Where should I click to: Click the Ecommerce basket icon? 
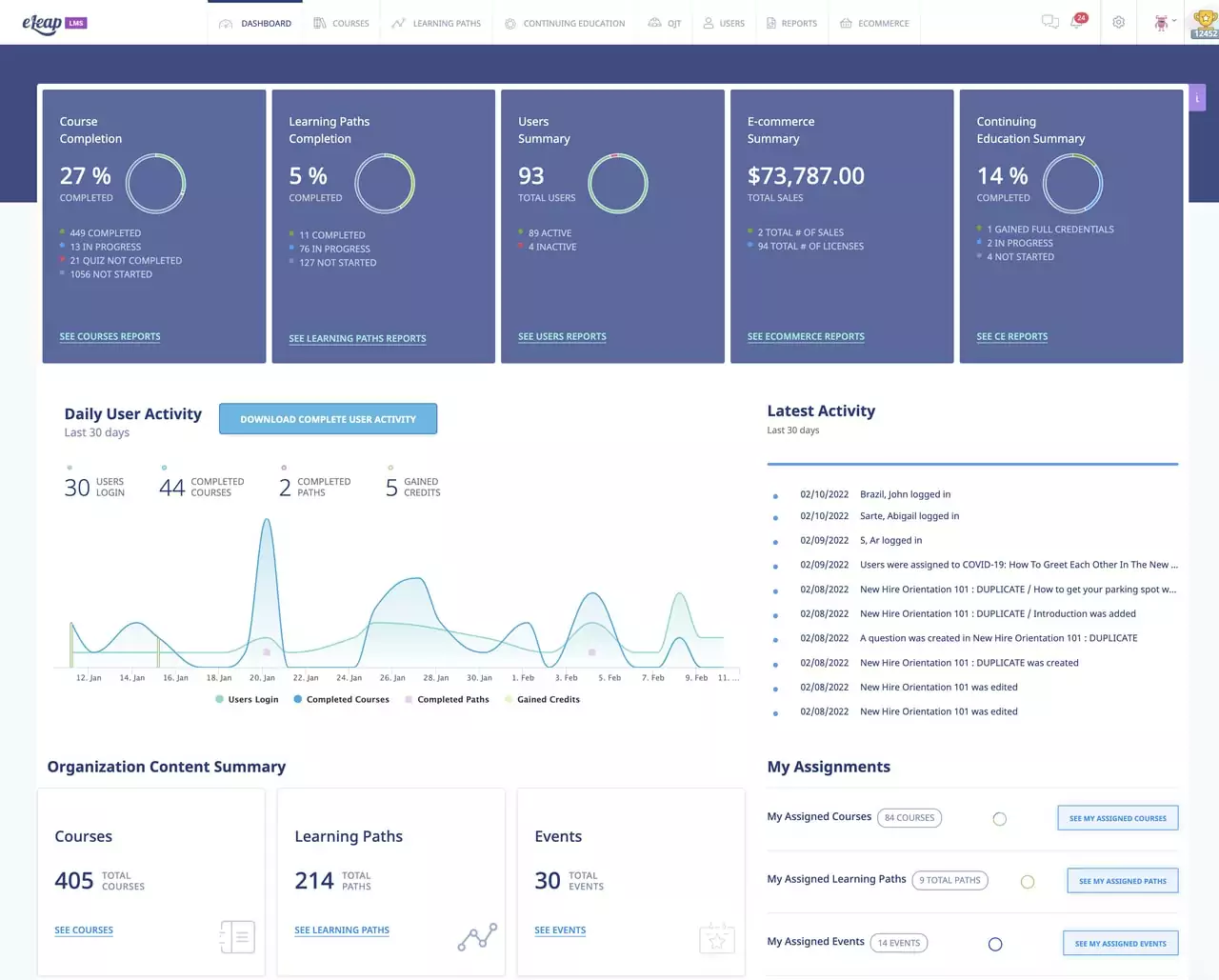click(x=846, y=23)
